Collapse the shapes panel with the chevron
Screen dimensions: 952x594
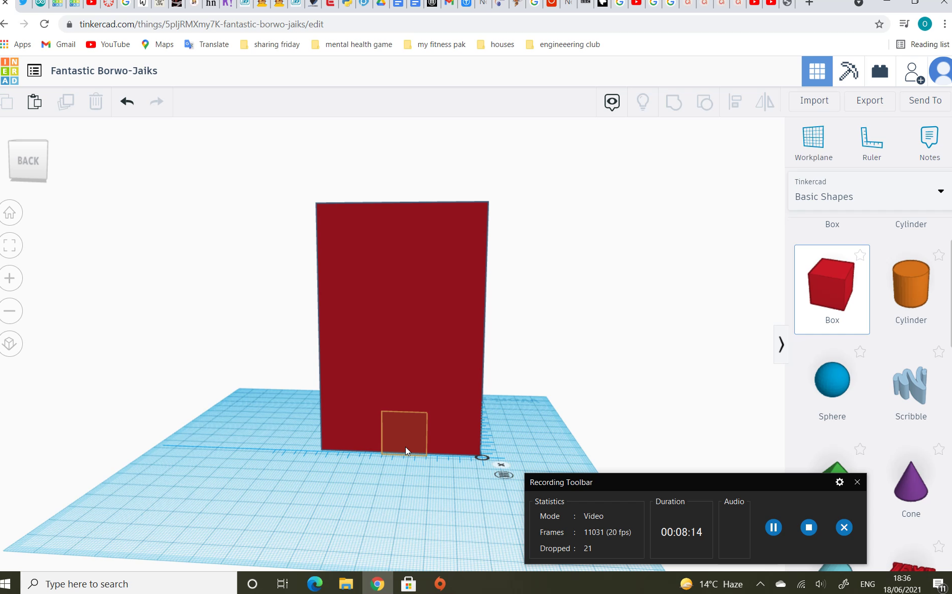pyautogui.click(x=781, y=345)
